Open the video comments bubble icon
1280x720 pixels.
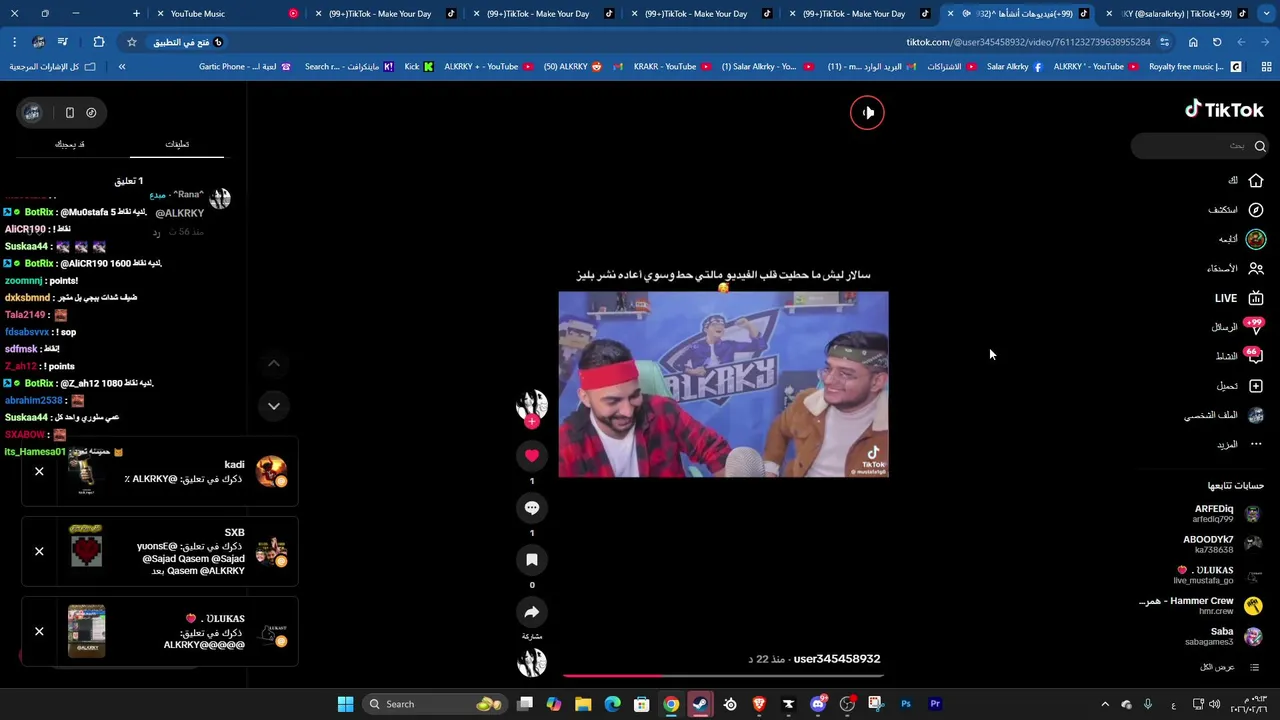[532, 508]
